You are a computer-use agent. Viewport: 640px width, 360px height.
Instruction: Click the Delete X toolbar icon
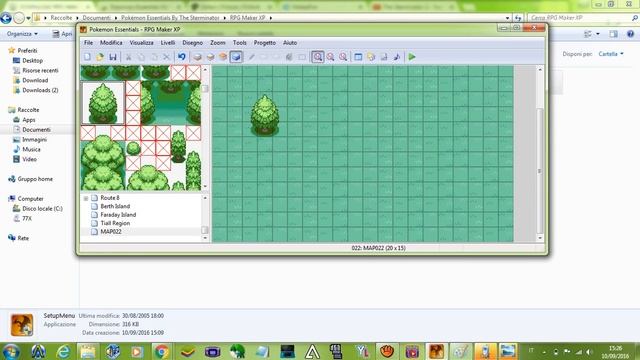click(x=167, y=57)
